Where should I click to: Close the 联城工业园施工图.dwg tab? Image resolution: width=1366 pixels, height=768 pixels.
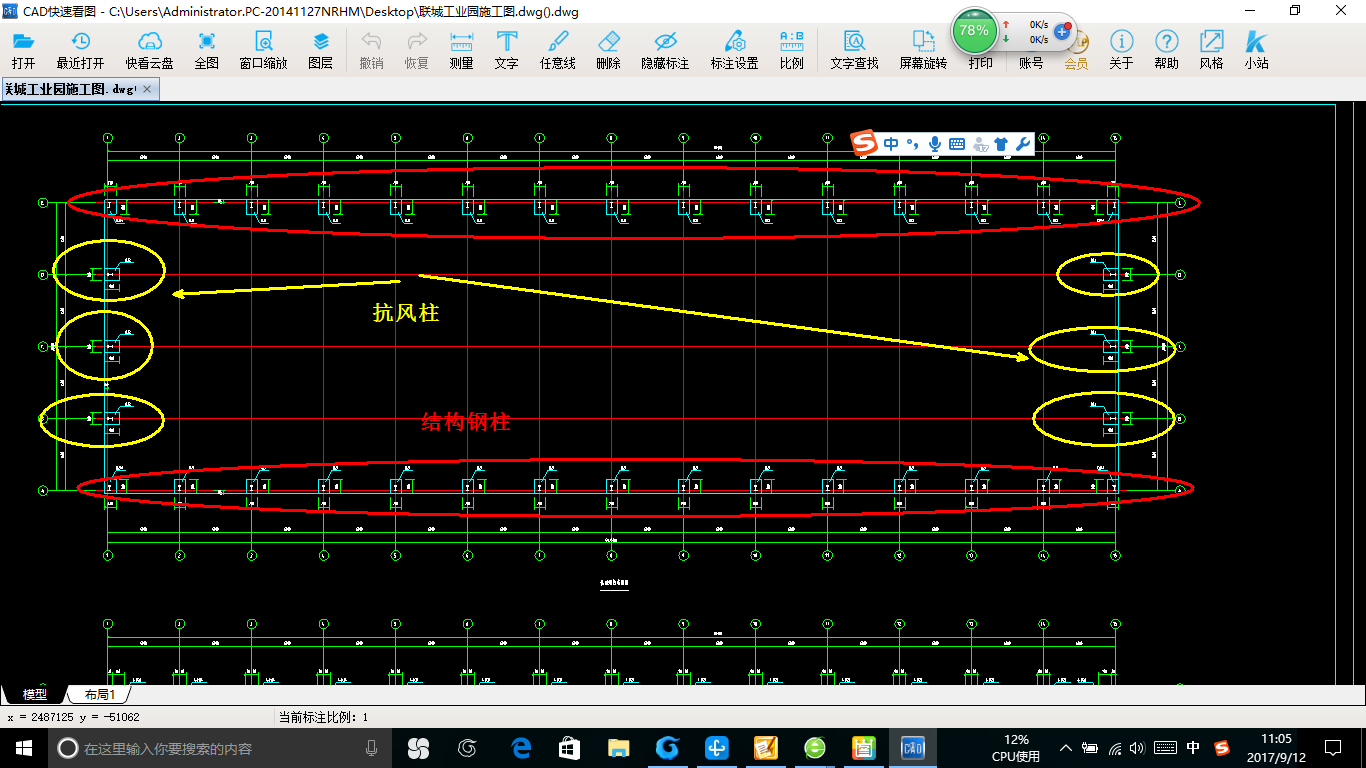147,90
